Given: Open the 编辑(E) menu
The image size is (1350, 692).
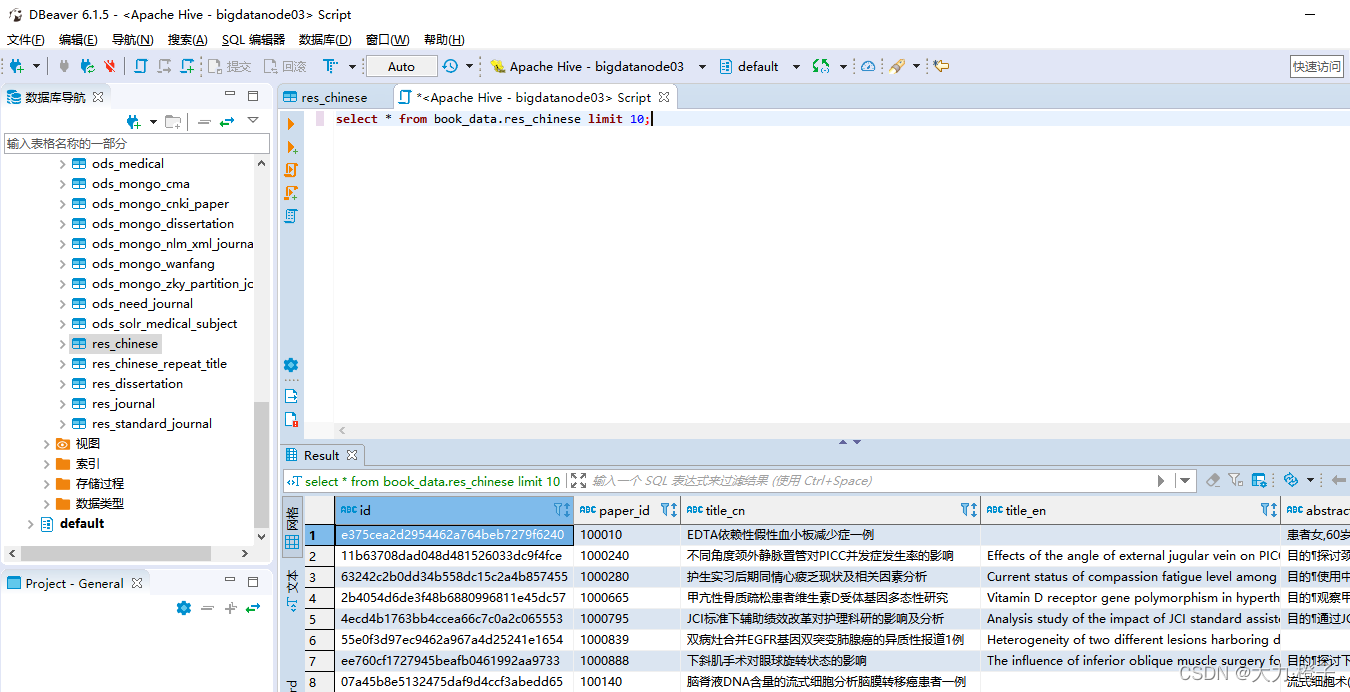Looking at the screenshot, I should pos(78,40).
